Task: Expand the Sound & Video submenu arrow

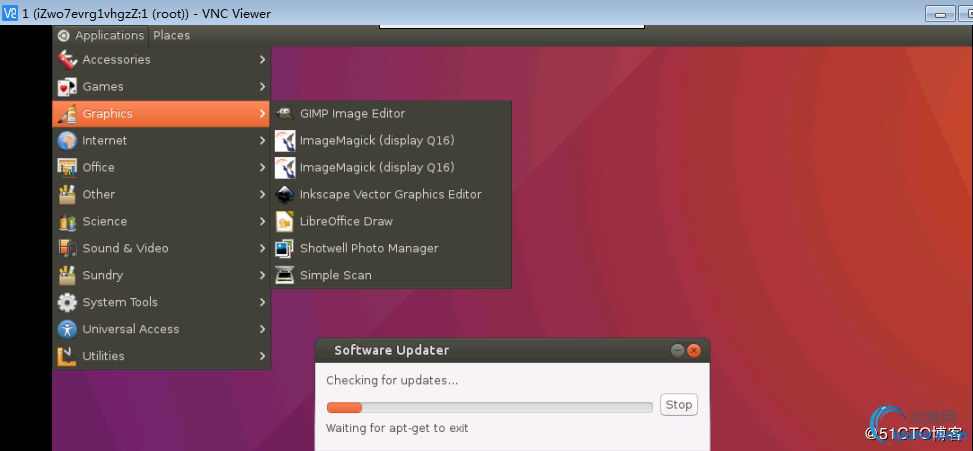Action: click(262, 248)
